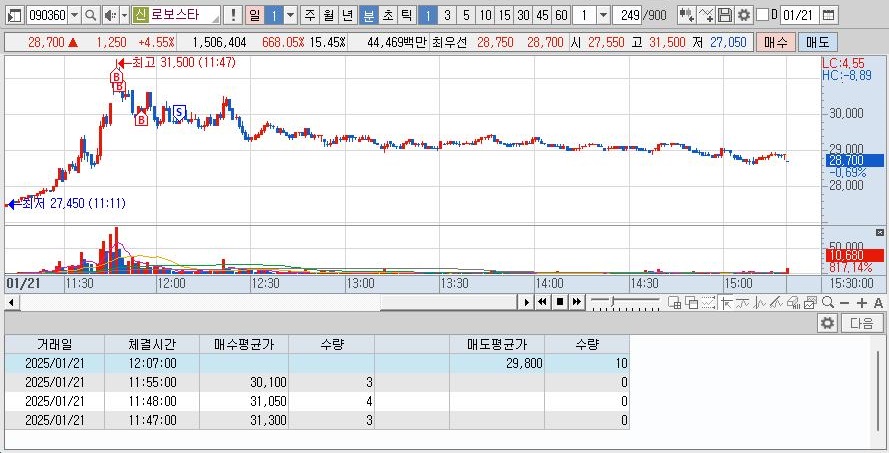The image size is (889, 453).
Task: Click the blue S sell marker on chart
Action: click(179, 112)
